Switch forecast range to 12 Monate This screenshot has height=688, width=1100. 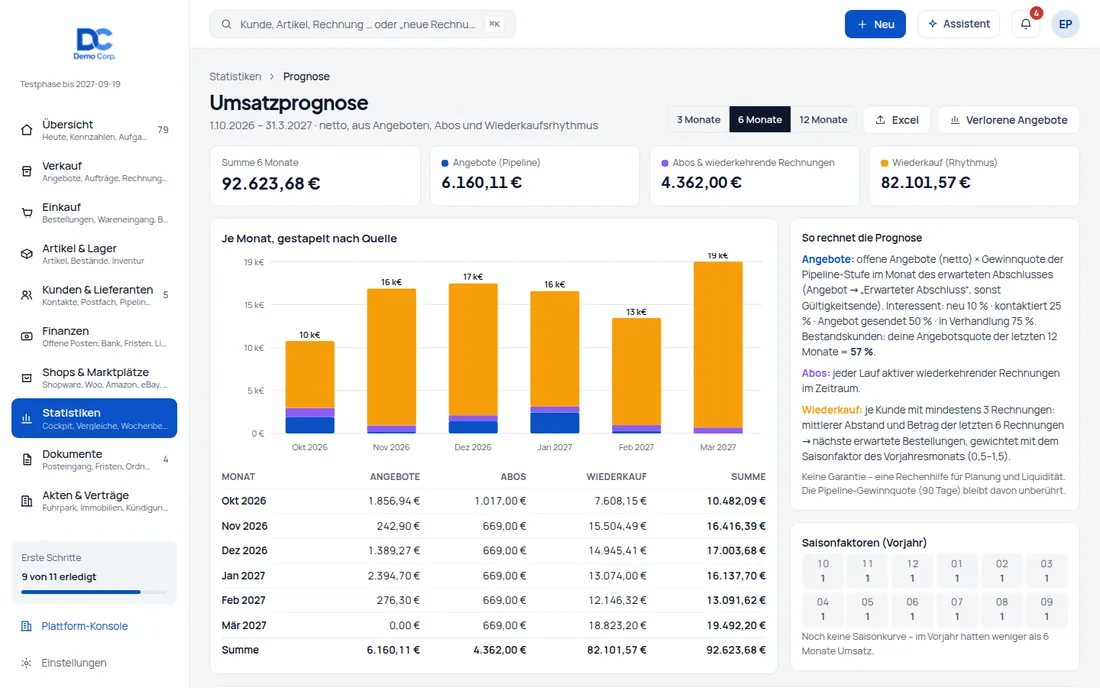tap(823, 120)
